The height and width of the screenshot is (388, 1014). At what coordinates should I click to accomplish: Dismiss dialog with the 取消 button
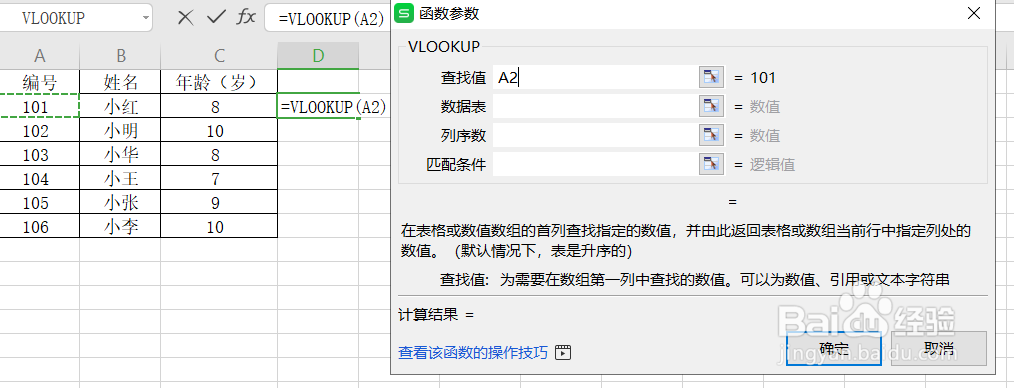pos(939,349)
